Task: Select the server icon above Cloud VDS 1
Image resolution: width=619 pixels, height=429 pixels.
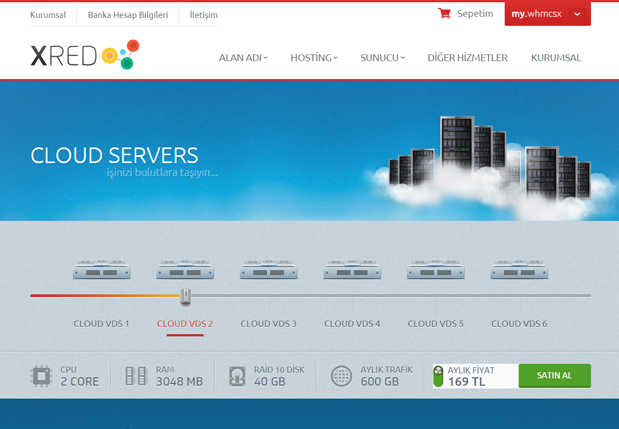Action: pyautogui.click(x=102, y=270)
